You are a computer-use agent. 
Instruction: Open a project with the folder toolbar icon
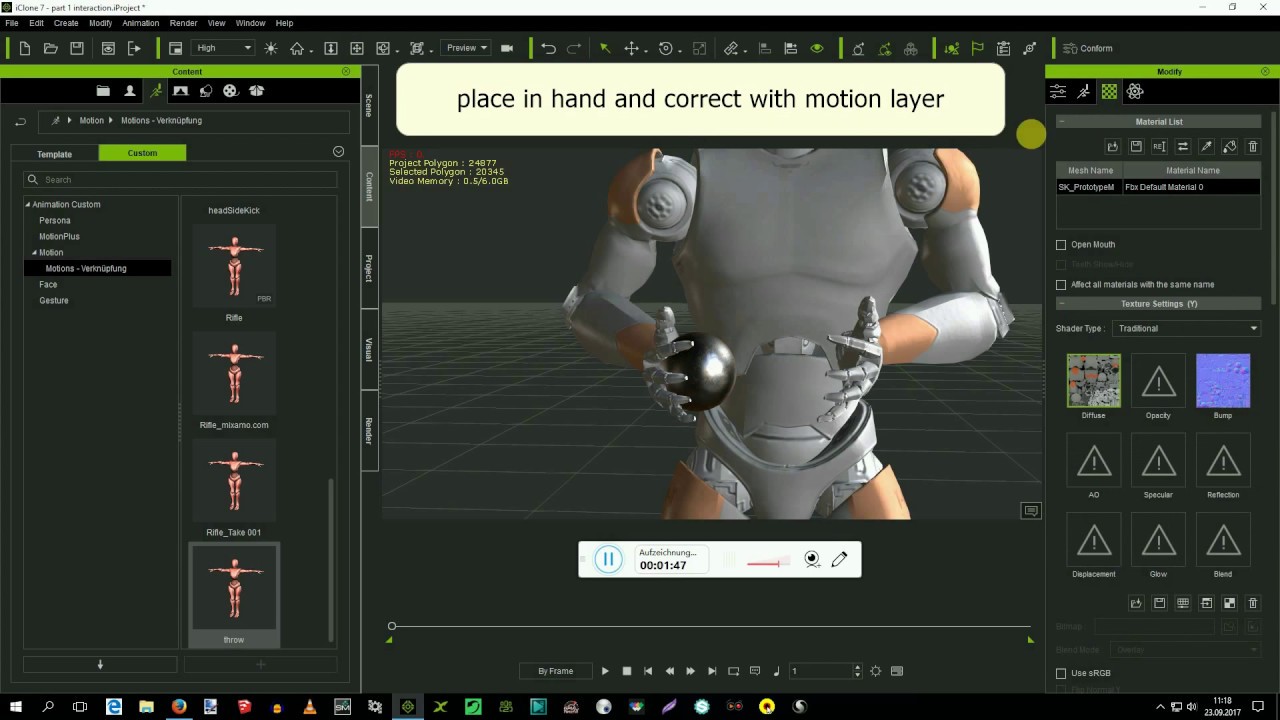coord(51,48)
